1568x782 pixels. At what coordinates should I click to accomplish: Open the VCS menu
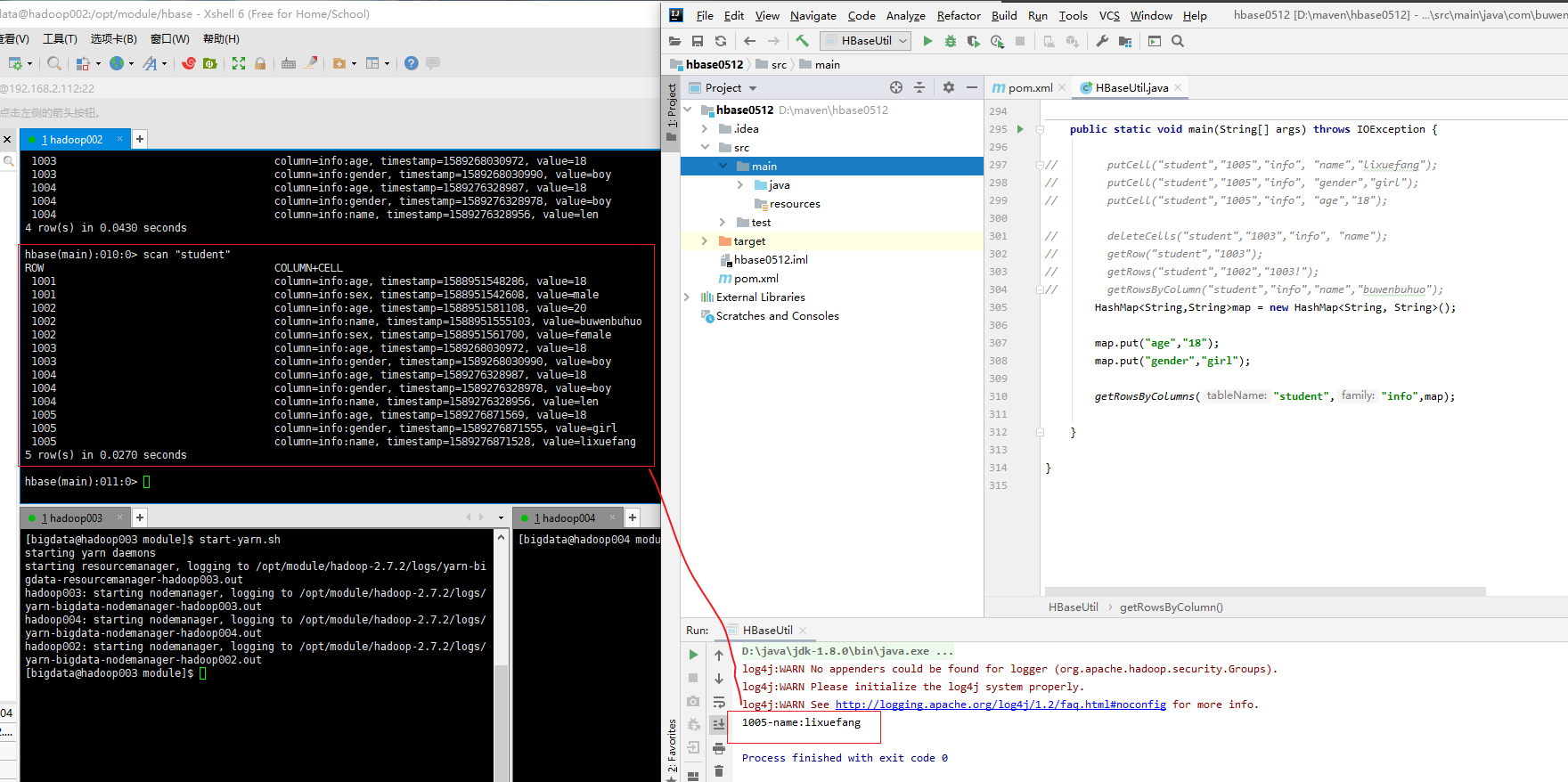(x=1109, y=16)
